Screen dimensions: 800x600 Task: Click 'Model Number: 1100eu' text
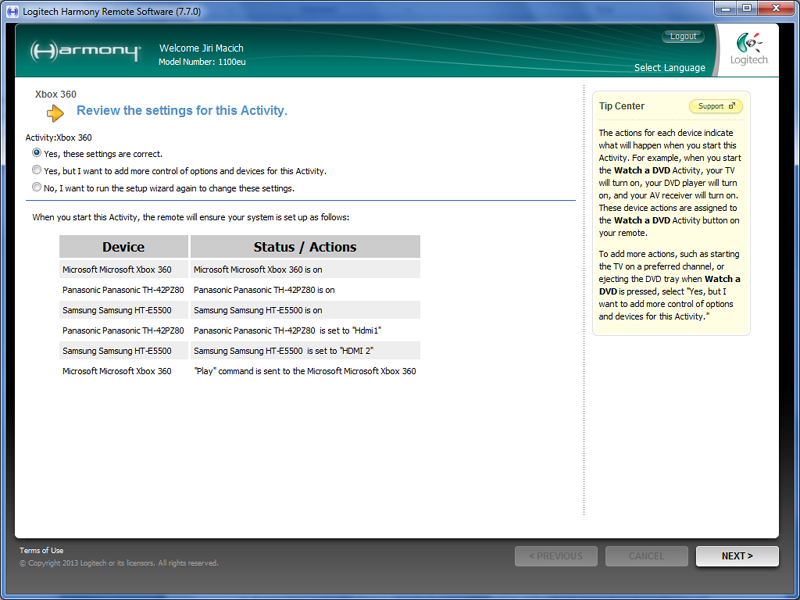[202, 62]
